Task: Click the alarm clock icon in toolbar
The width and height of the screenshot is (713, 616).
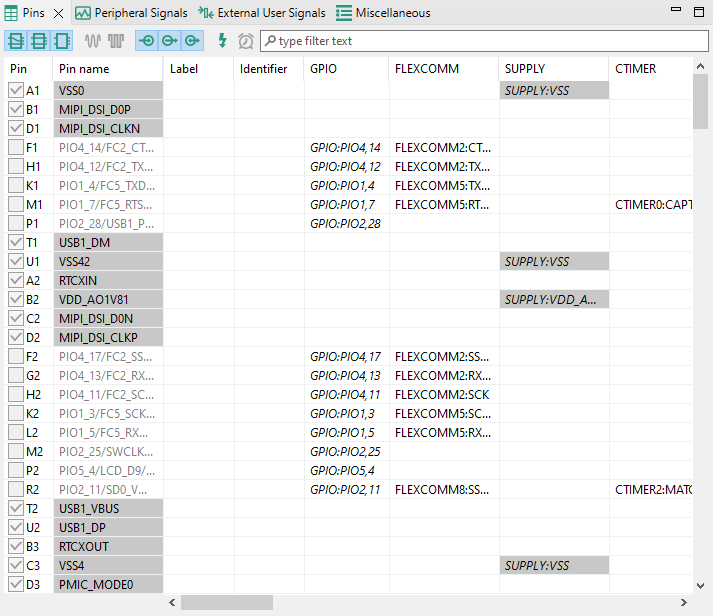Action: [245, 41]
